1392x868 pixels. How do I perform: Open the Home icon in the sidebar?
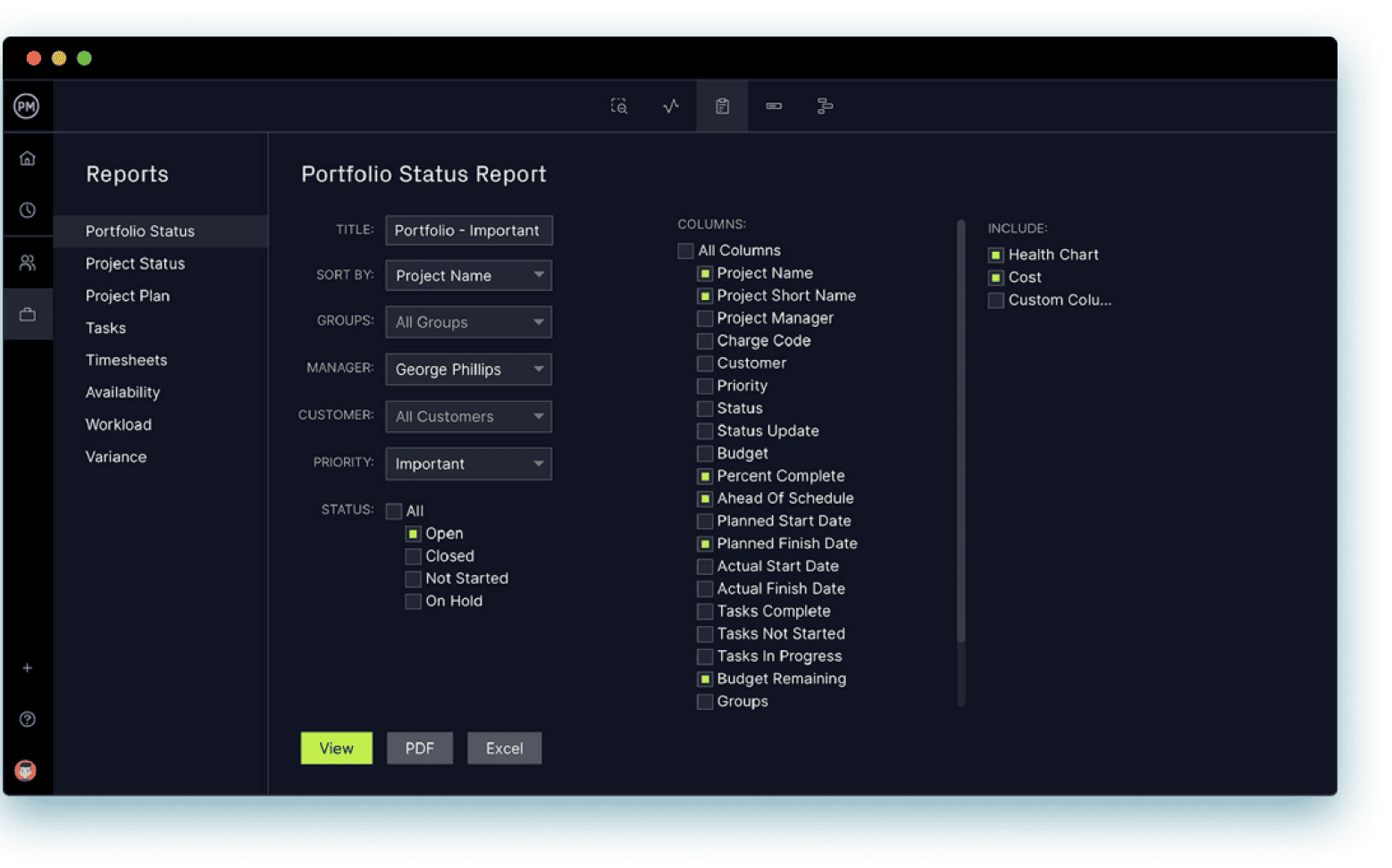[x=27, y=158]
